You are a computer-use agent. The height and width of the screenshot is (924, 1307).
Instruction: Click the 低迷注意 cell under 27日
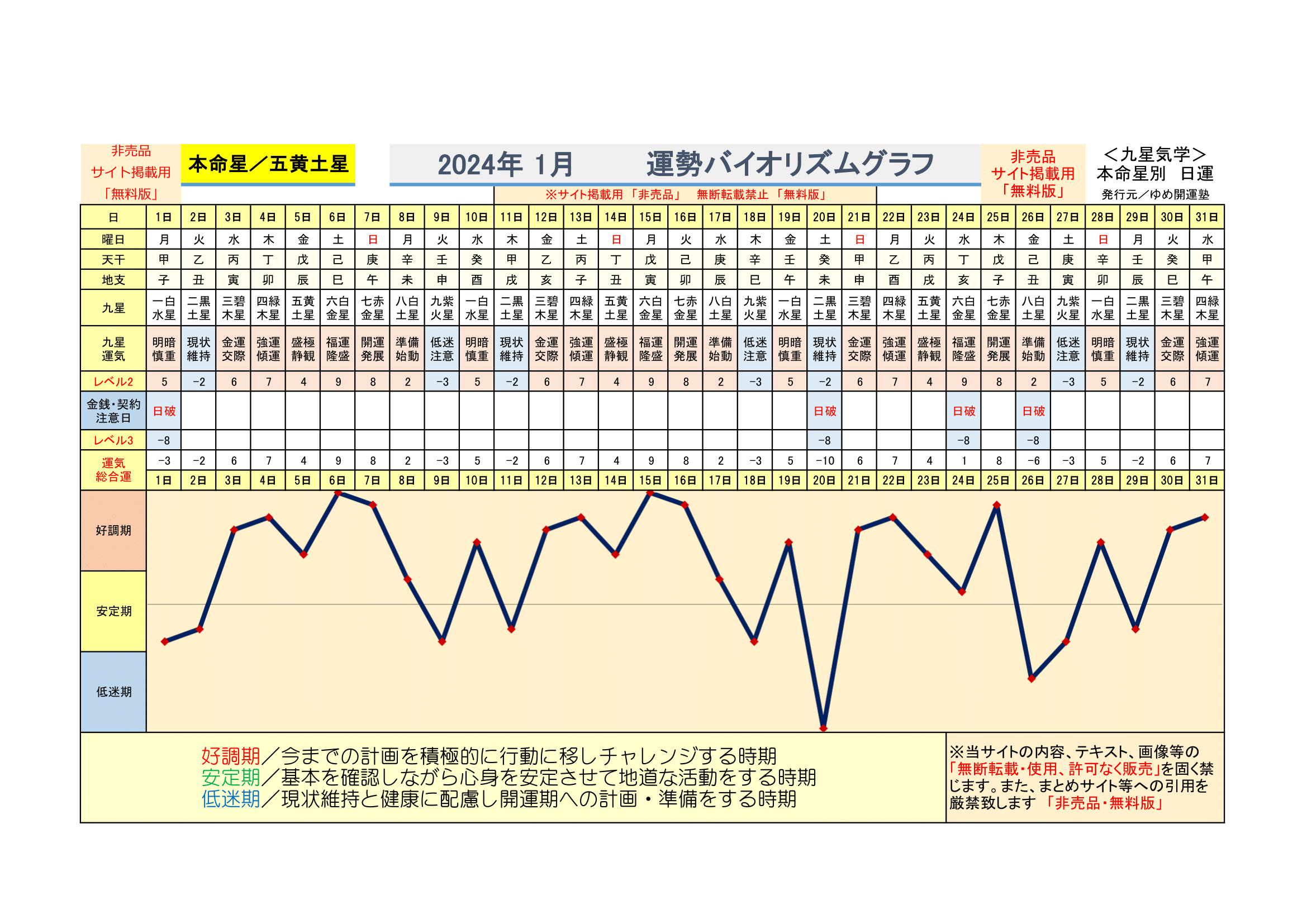point(1068,349)
